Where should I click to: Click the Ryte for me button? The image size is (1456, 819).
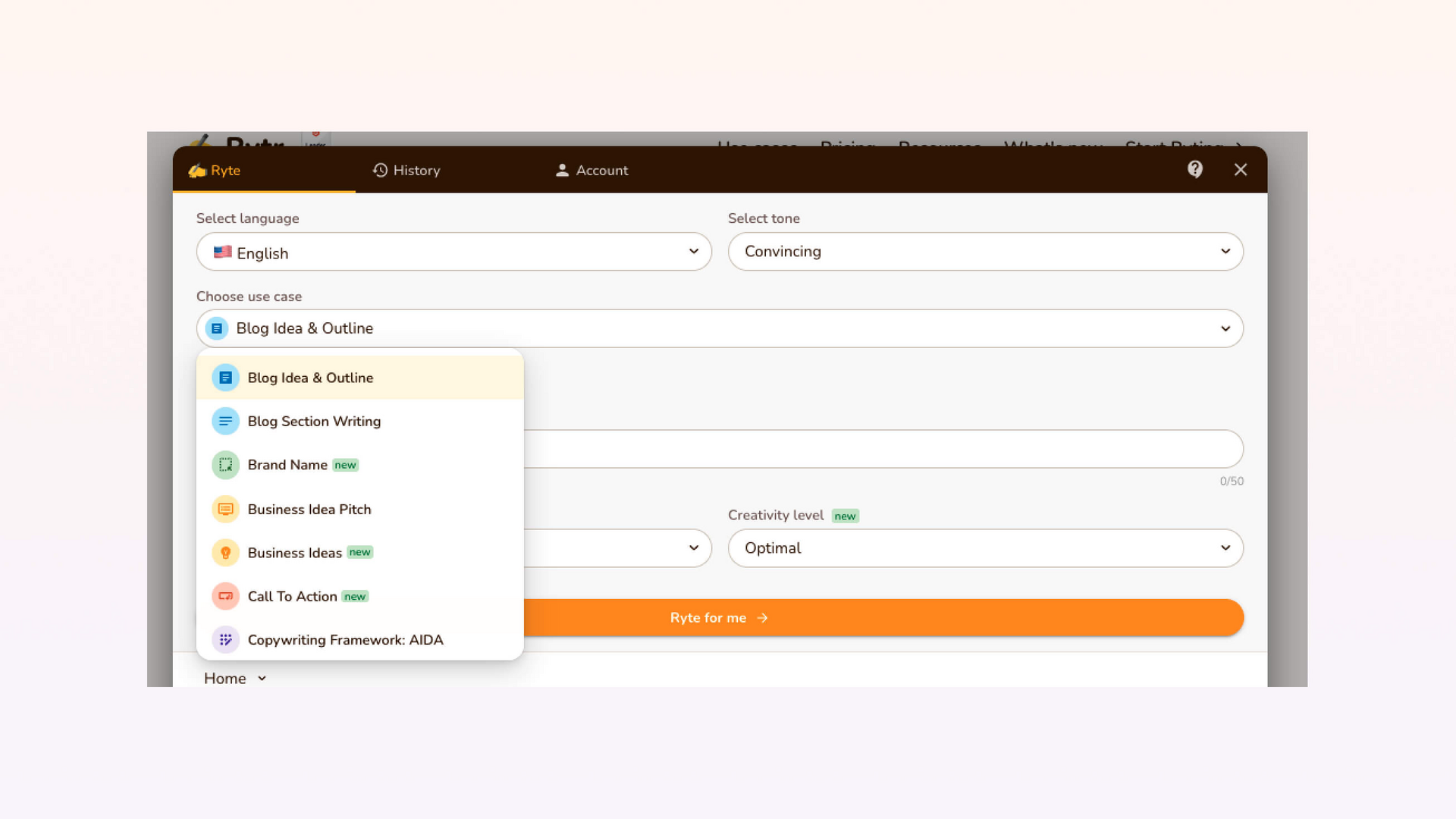pos(719,617)
